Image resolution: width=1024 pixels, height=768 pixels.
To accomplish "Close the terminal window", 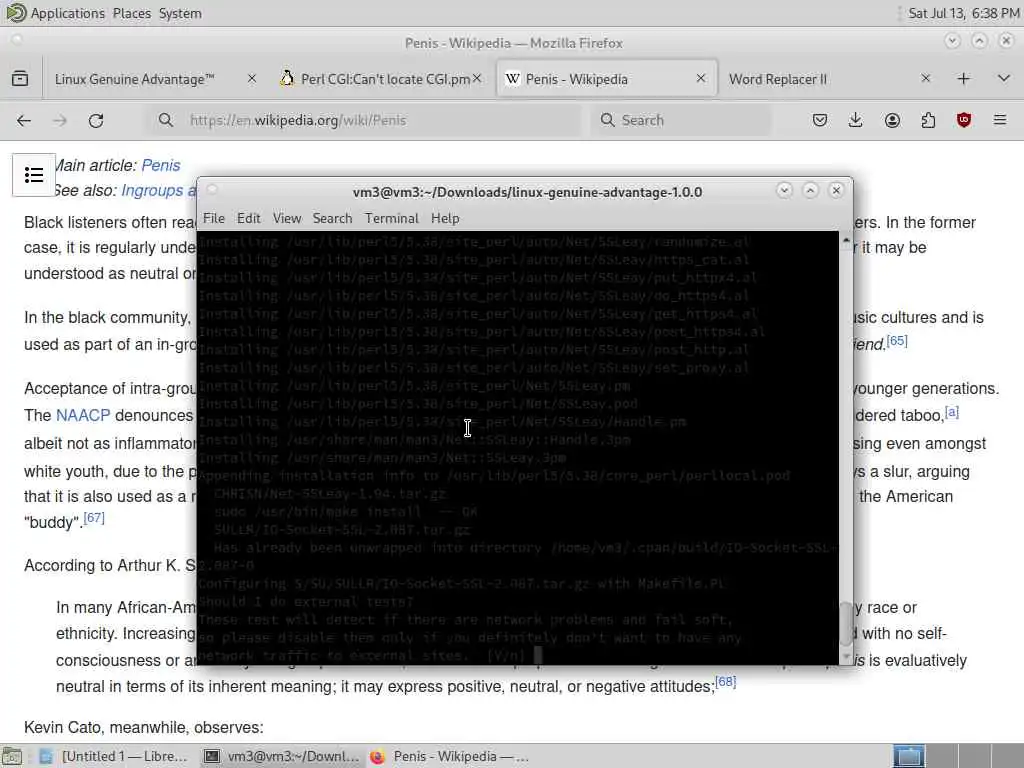I will (836, 191).
